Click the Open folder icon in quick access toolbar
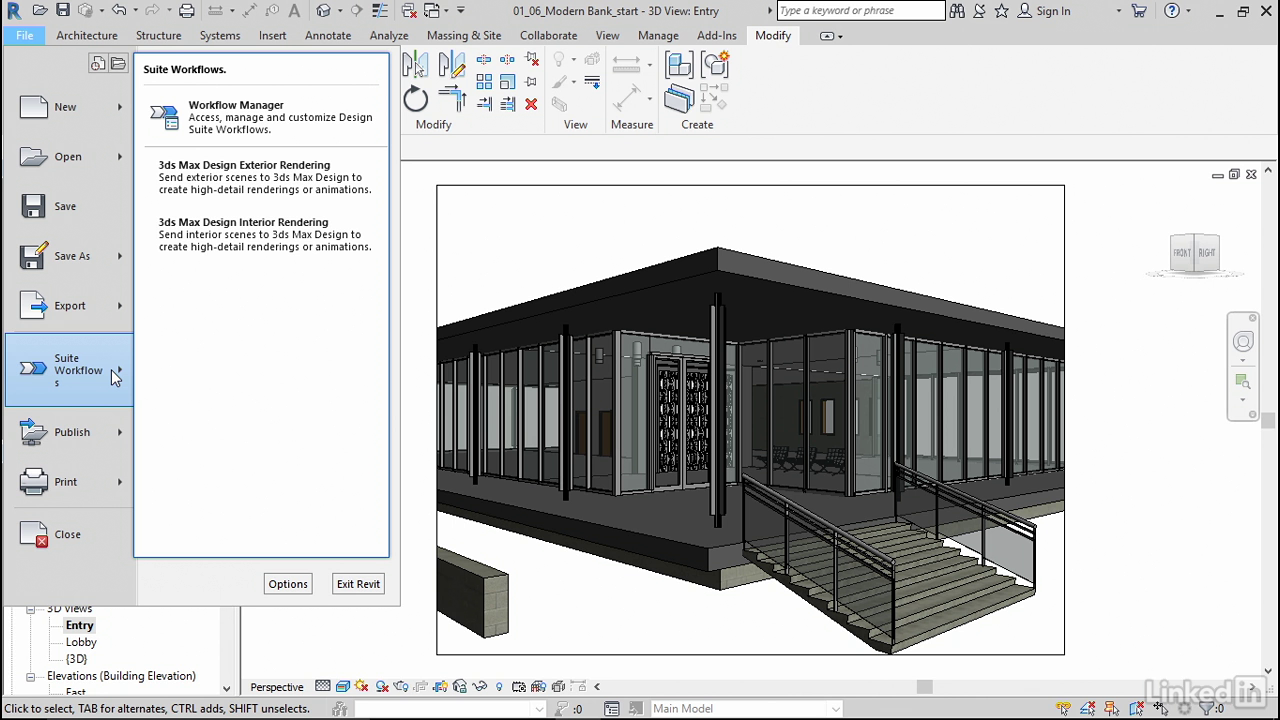Screen dimensions: 1280x720 [39, 11]
